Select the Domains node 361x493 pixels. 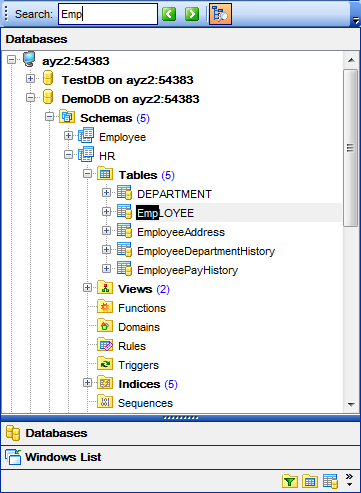click(139, 327)
